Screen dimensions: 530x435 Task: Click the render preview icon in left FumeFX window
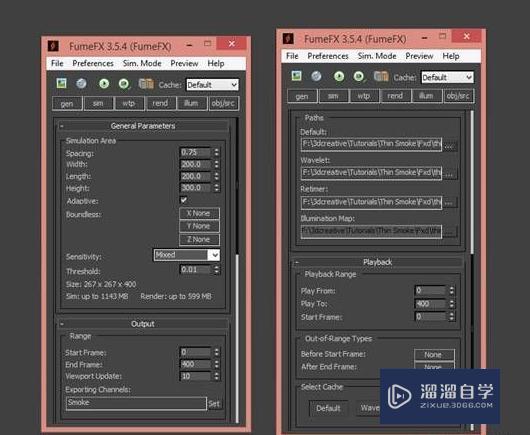tap(62, 83)
